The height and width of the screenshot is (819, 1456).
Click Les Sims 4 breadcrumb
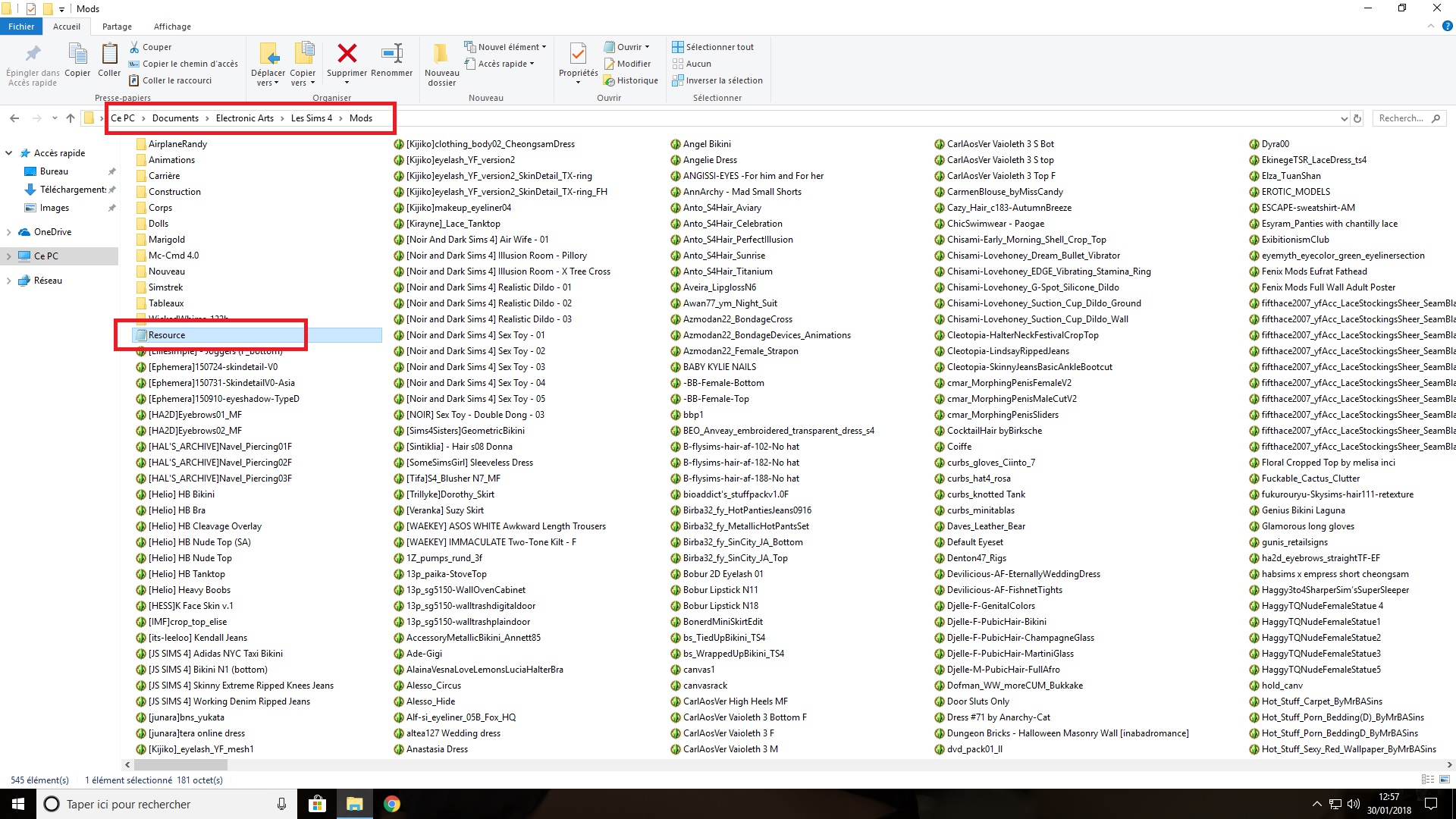(x=312, y=118)
